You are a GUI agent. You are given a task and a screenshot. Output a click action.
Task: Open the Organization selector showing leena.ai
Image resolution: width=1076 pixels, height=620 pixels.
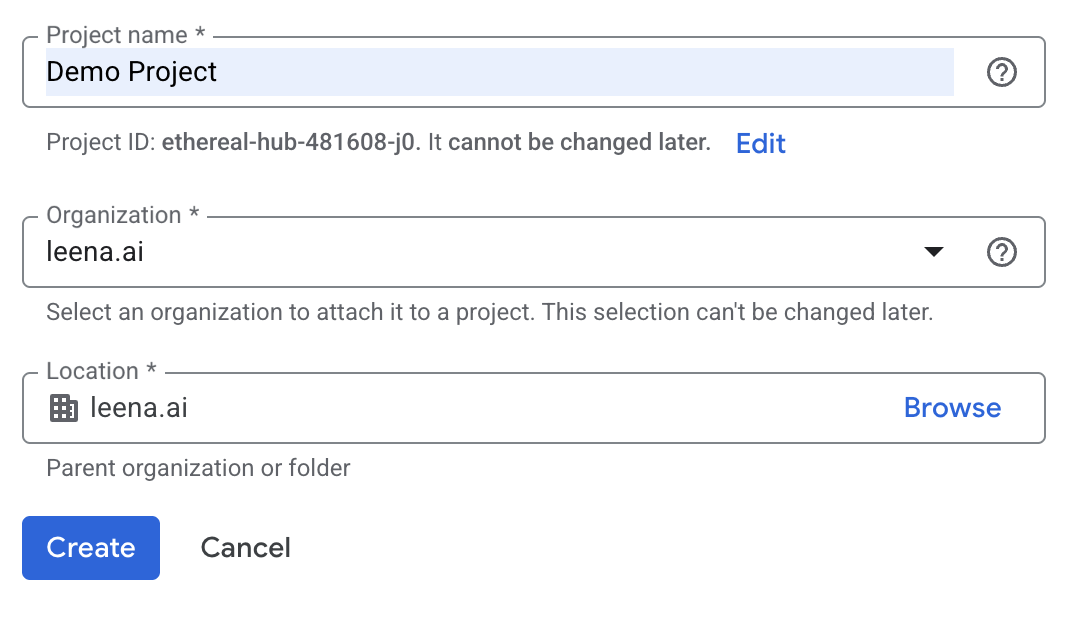(480, 252)
